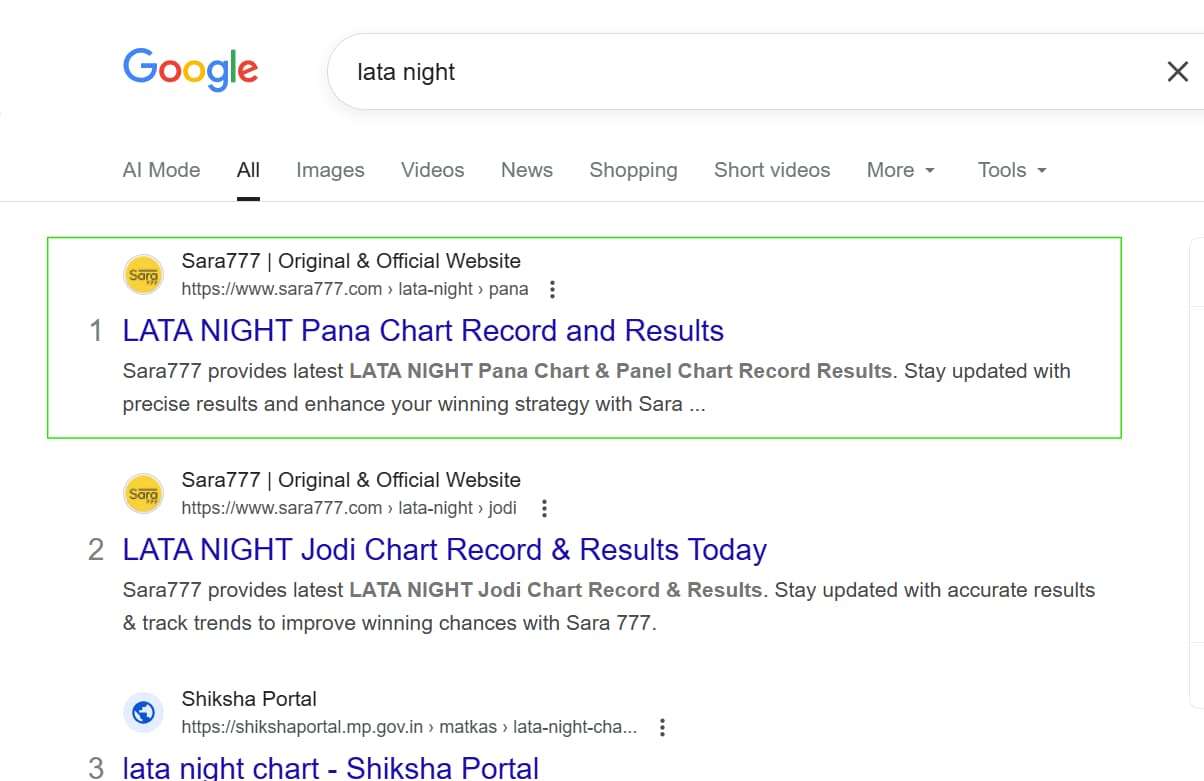Click Sara777 favicon of second result
The height and width of the screenshot is (781, 1204).
pyautogui.click(x=143, y=493)
